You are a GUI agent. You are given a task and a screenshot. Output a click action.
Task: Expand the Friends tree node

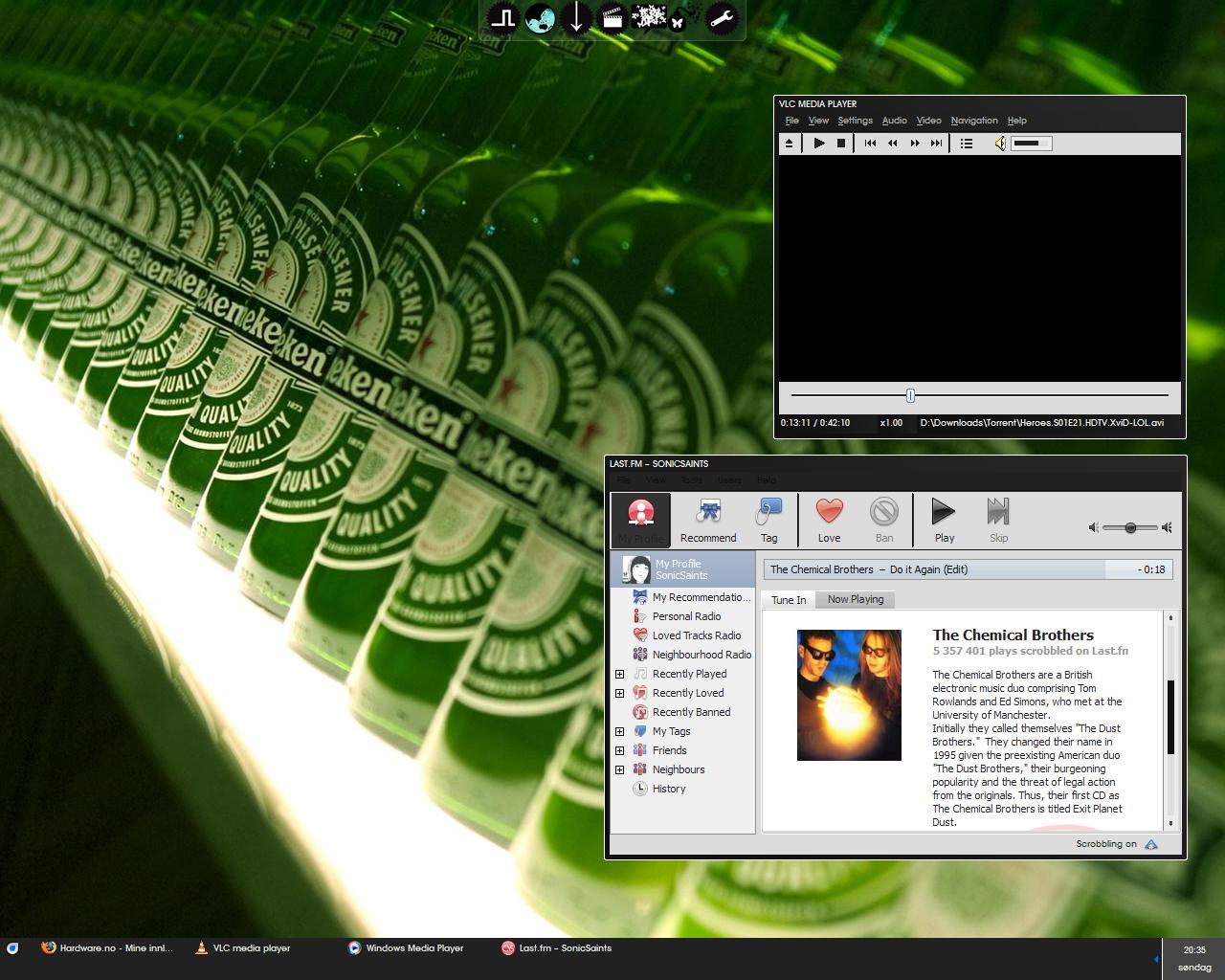coord(619,751)
